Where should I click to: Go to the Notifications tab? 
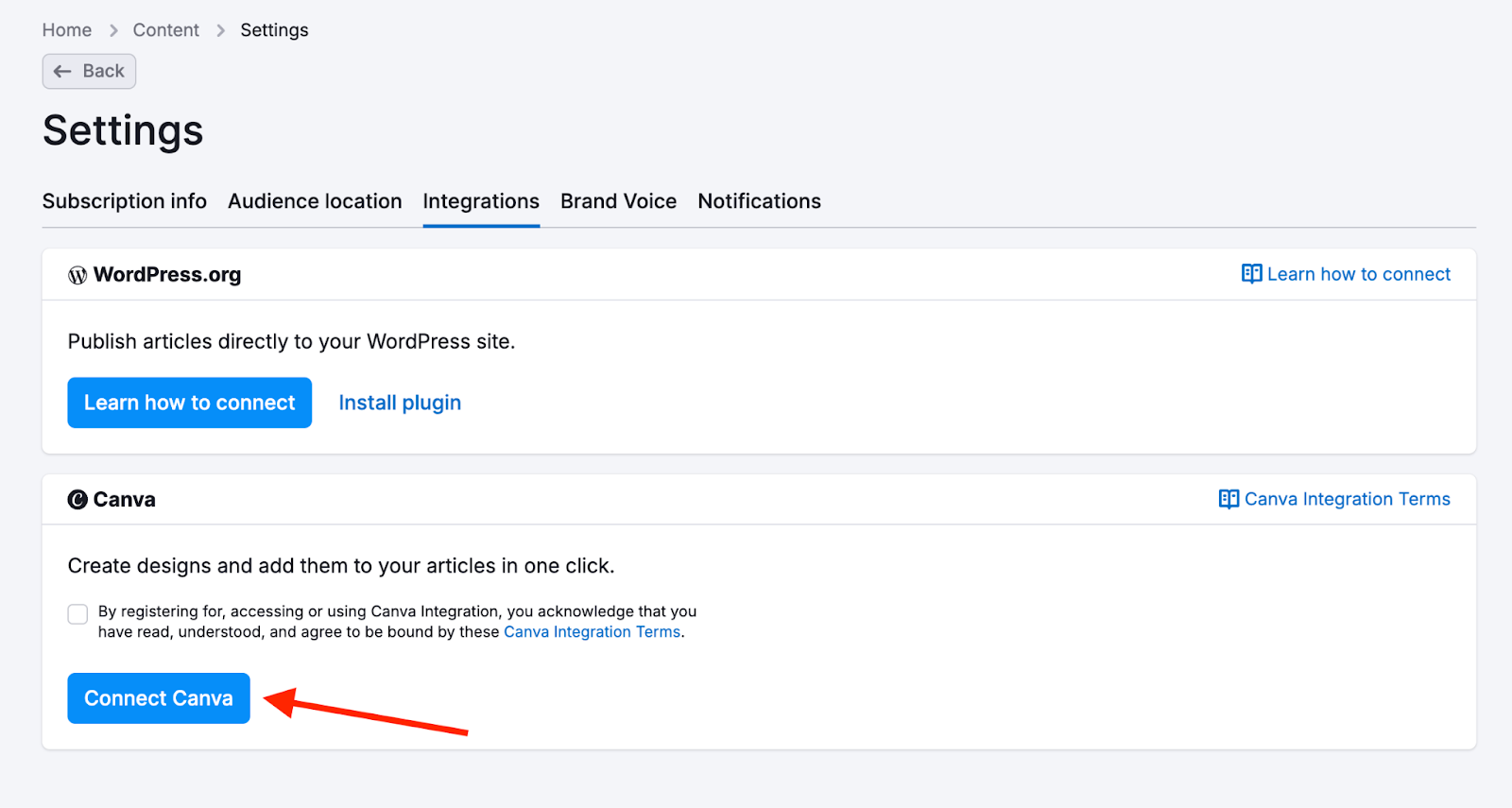pyautogui.click(x=760, y=201)
